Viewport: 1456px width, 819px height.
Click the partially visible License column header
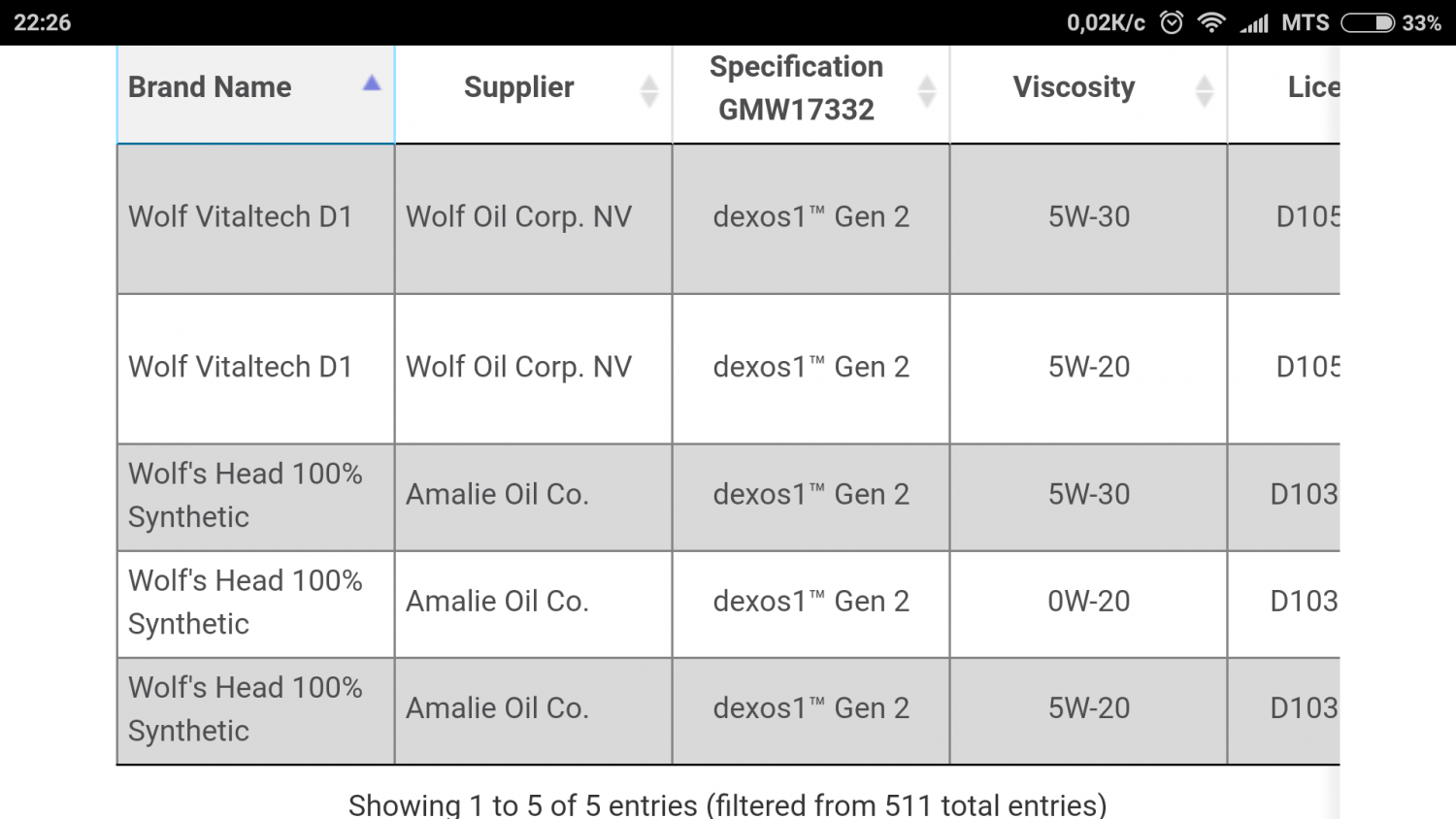pos(1284,95)
